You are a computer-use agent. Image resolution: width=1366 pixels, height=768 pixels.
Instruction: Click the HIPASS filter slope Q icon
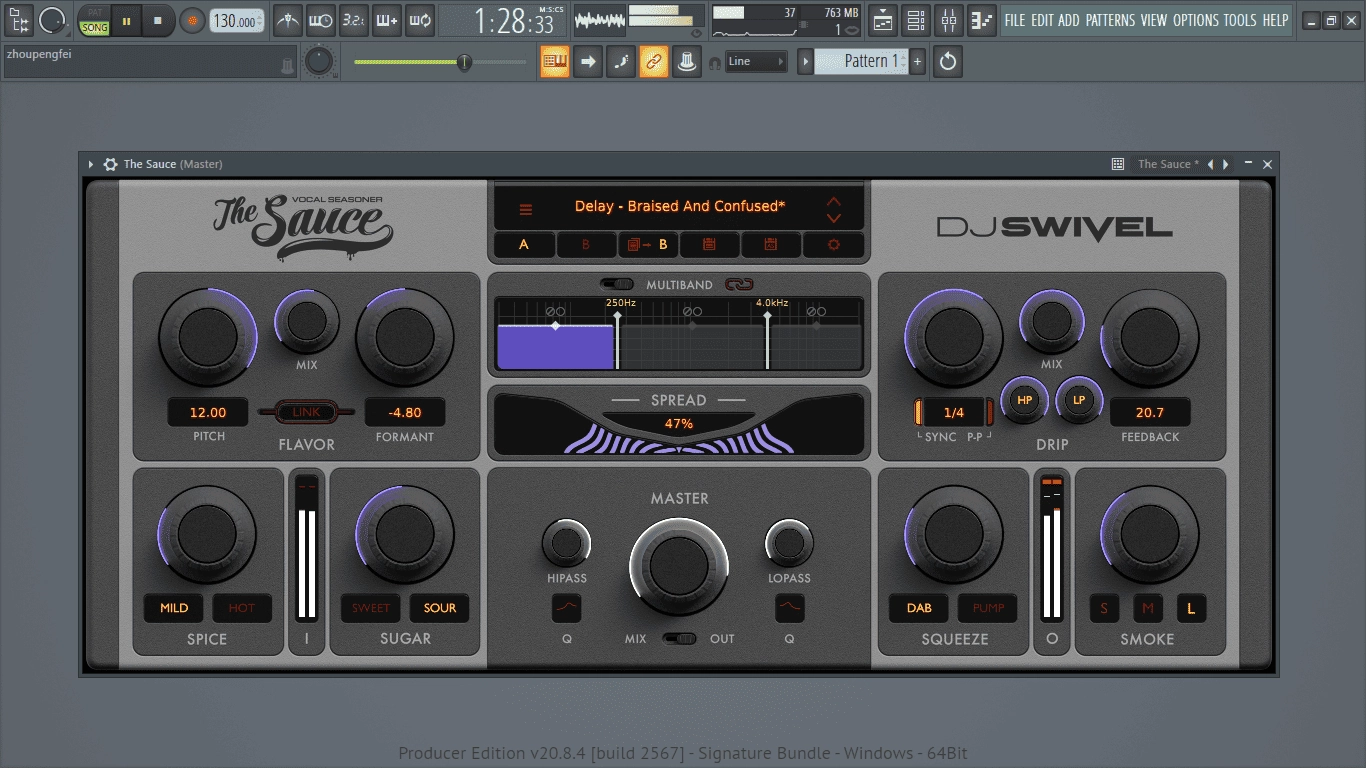[x=566, y=607]
